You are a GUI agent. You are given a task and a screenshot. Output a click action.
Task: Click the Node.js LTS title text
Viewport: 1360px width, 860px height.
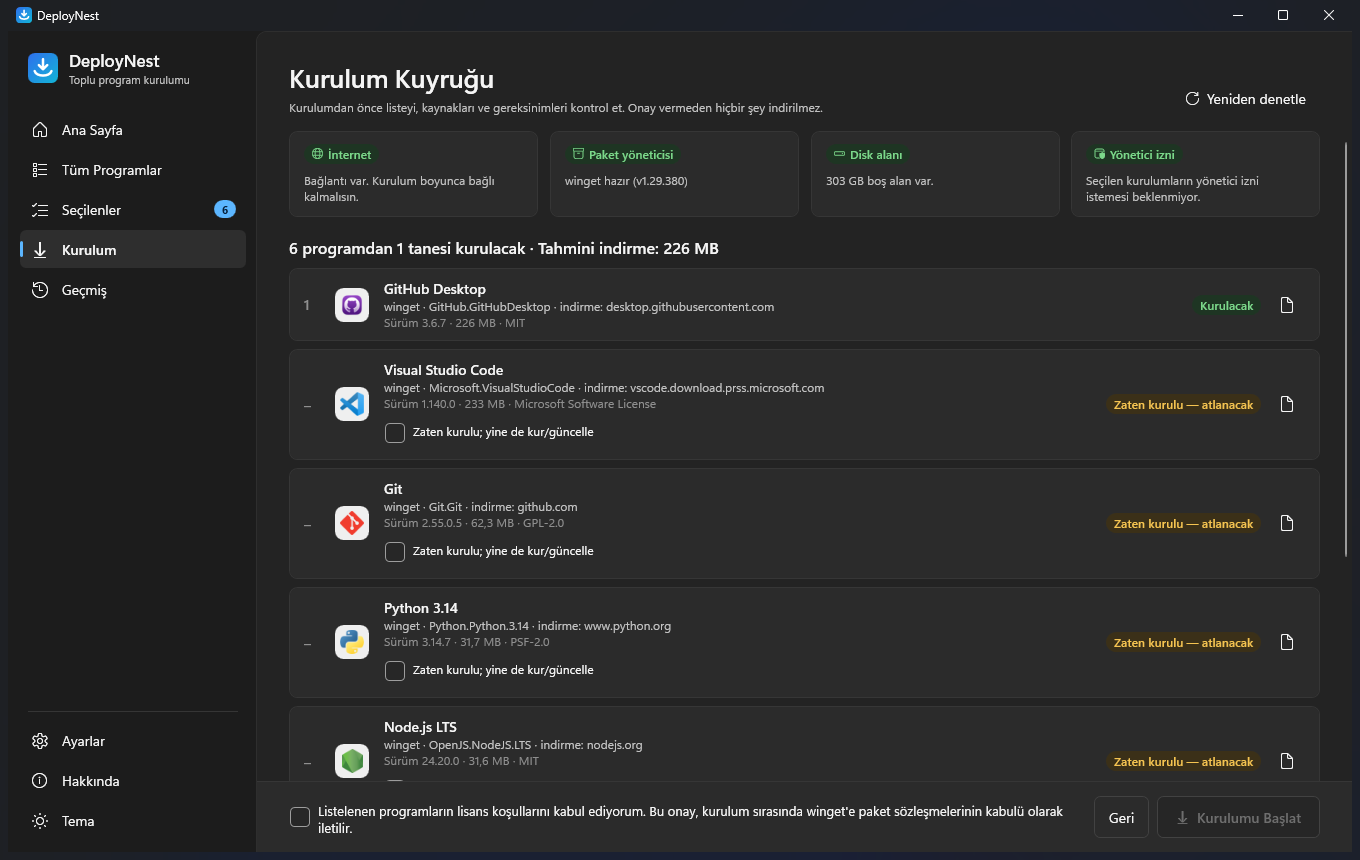420,727
